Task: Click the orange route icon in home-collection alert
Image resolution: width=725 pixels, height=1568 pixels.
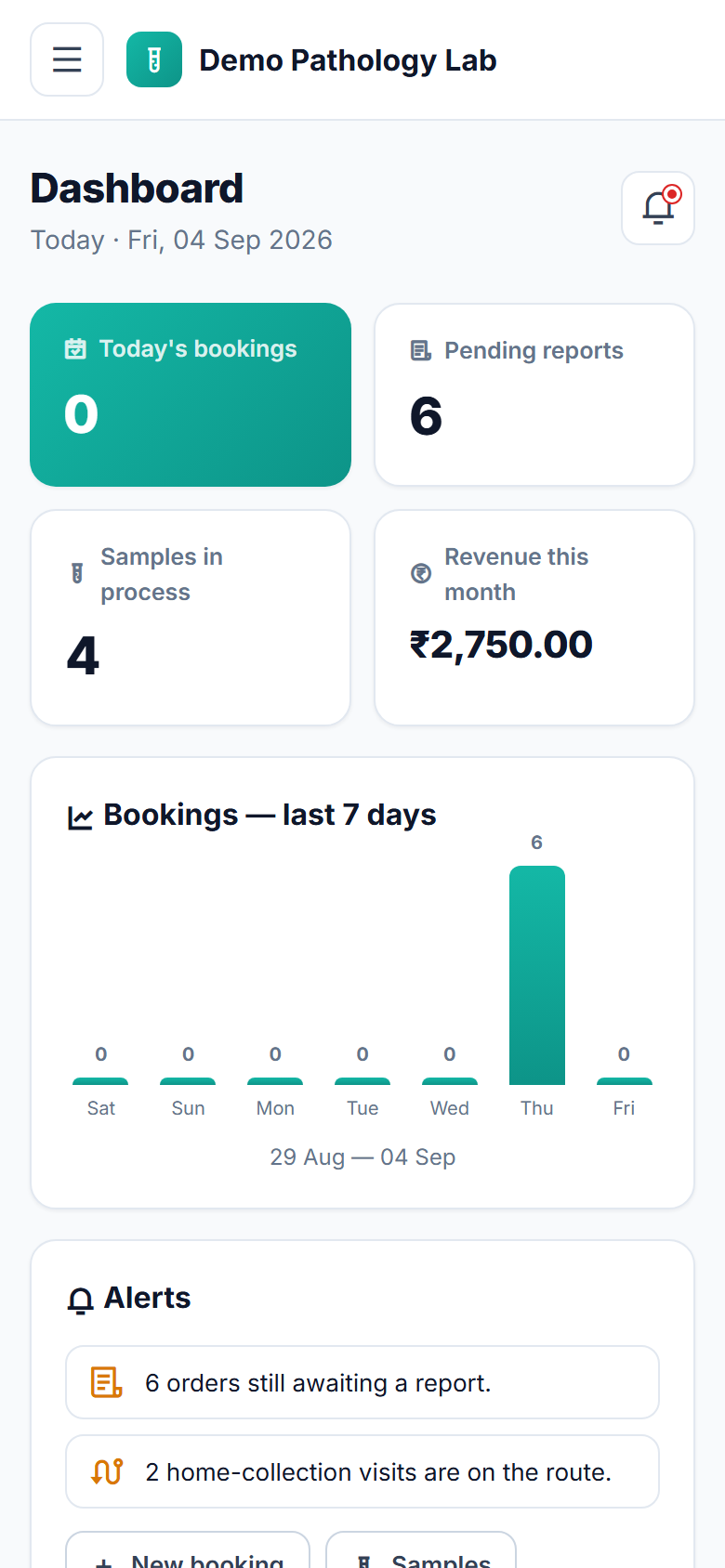Action: (107, 1471)
